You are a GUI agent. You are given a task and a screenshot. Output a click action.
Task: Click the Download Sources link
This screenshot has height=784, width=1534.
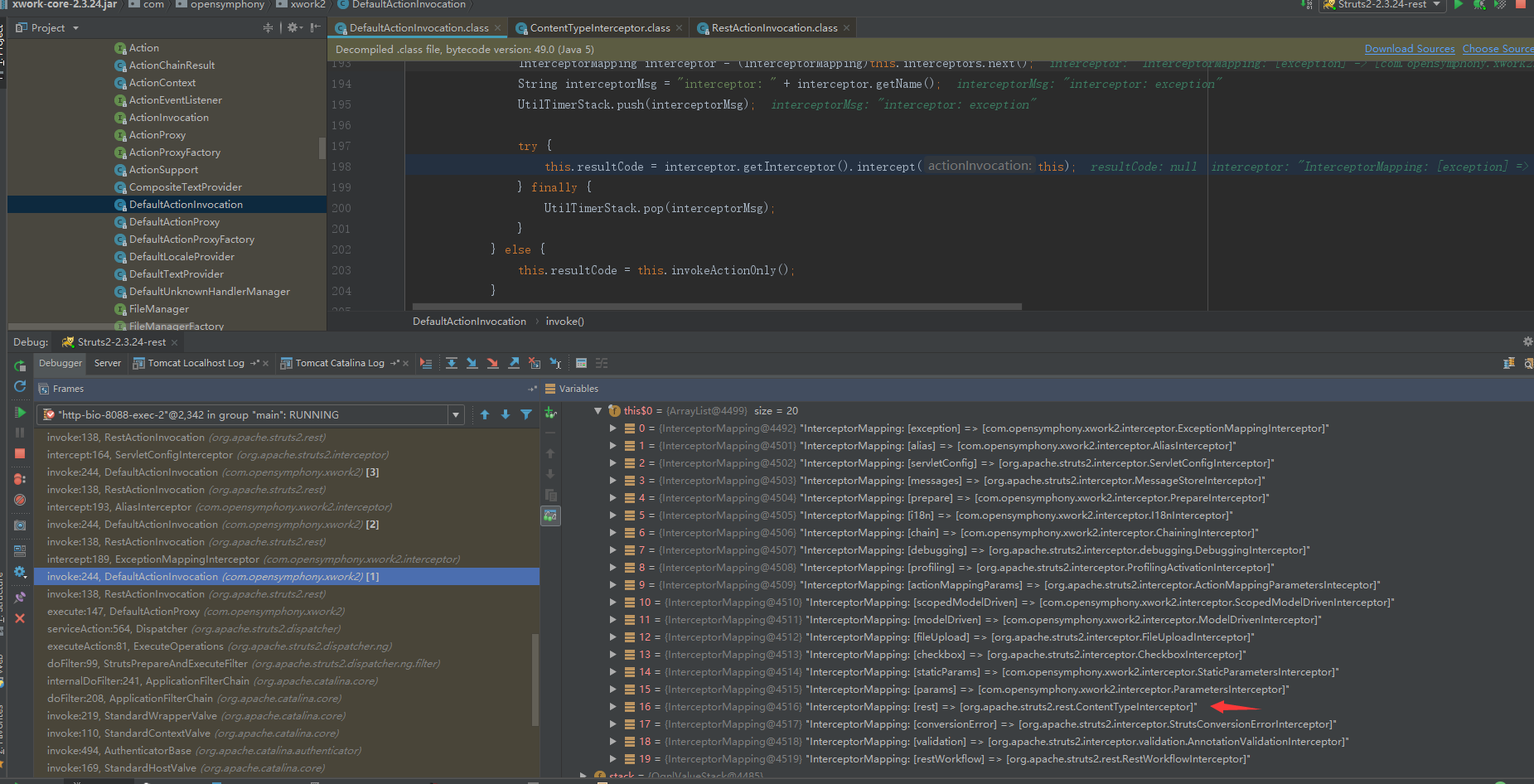click(1409, 50)
